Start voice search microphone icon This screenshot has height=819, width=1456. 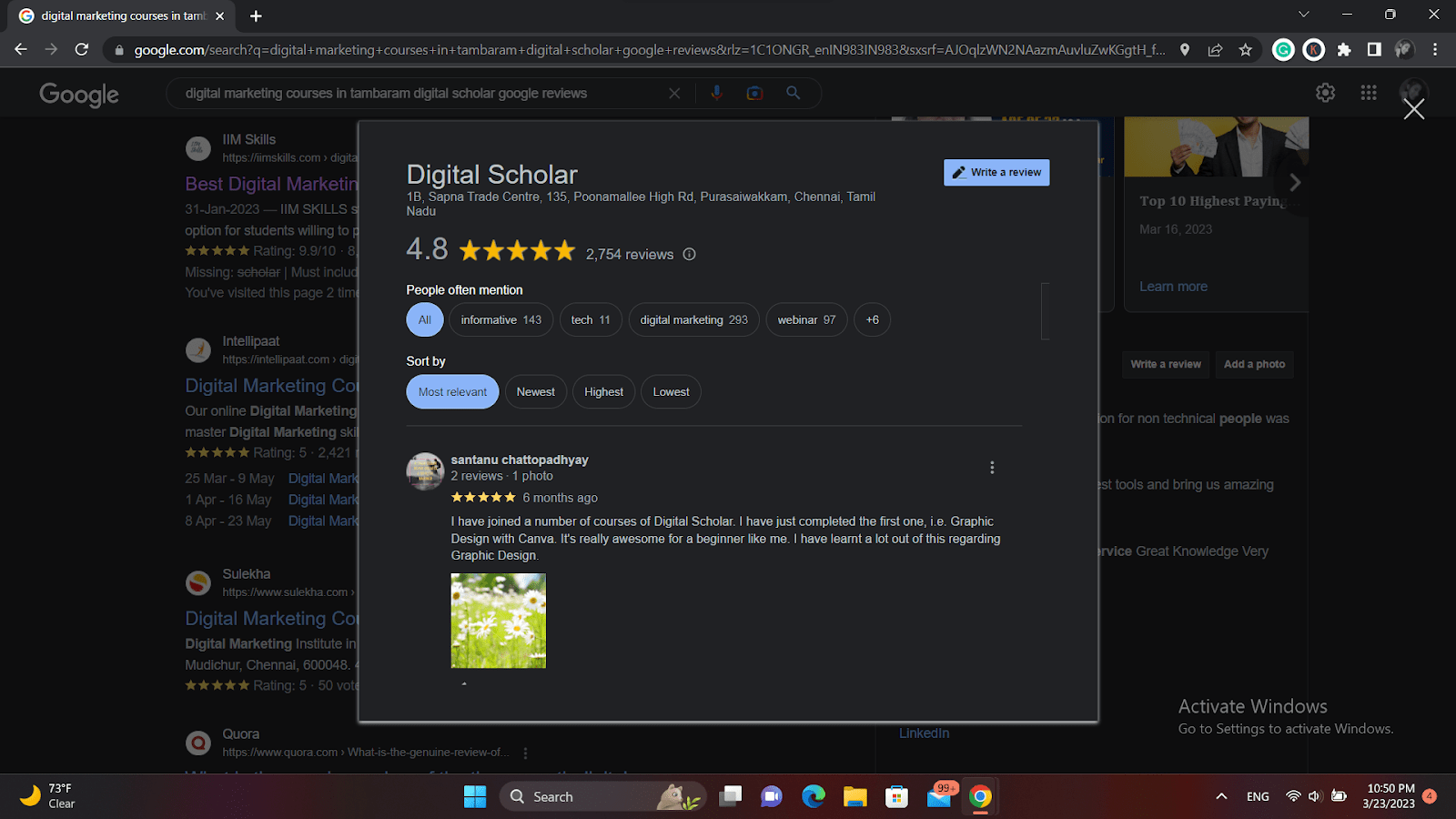(x=716, y=93)
